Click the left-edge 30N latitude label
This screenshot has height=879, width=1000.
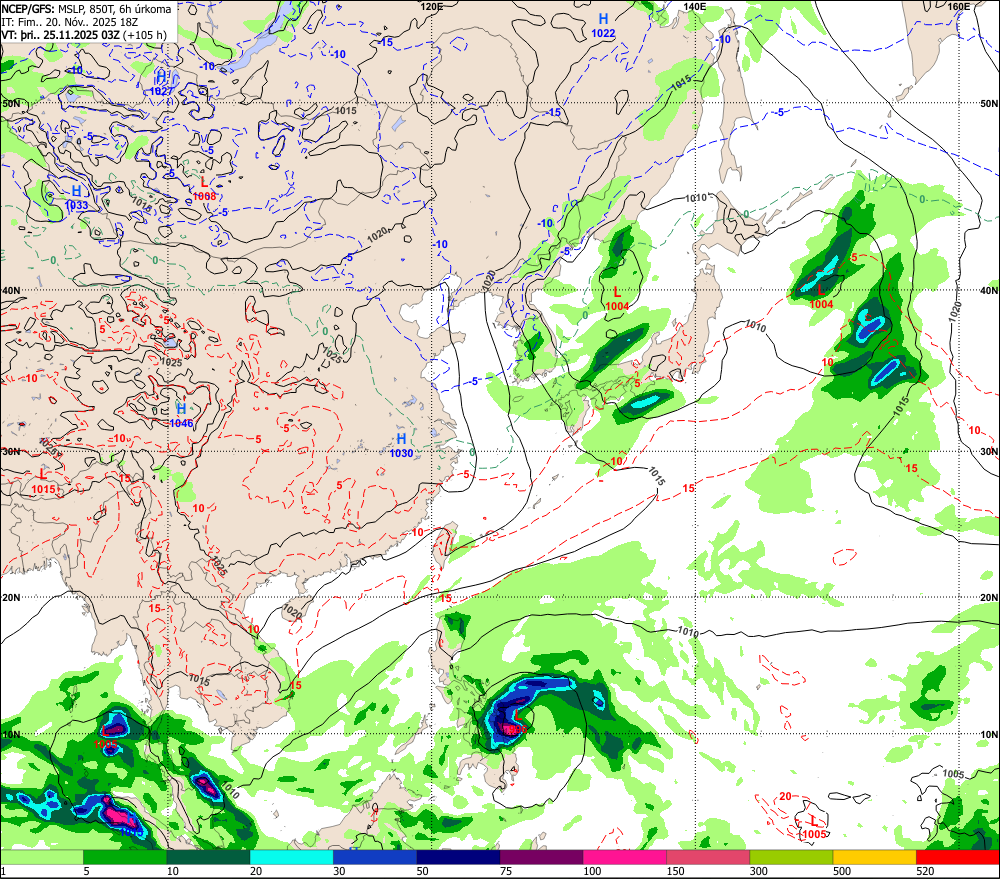click(11, 452)
